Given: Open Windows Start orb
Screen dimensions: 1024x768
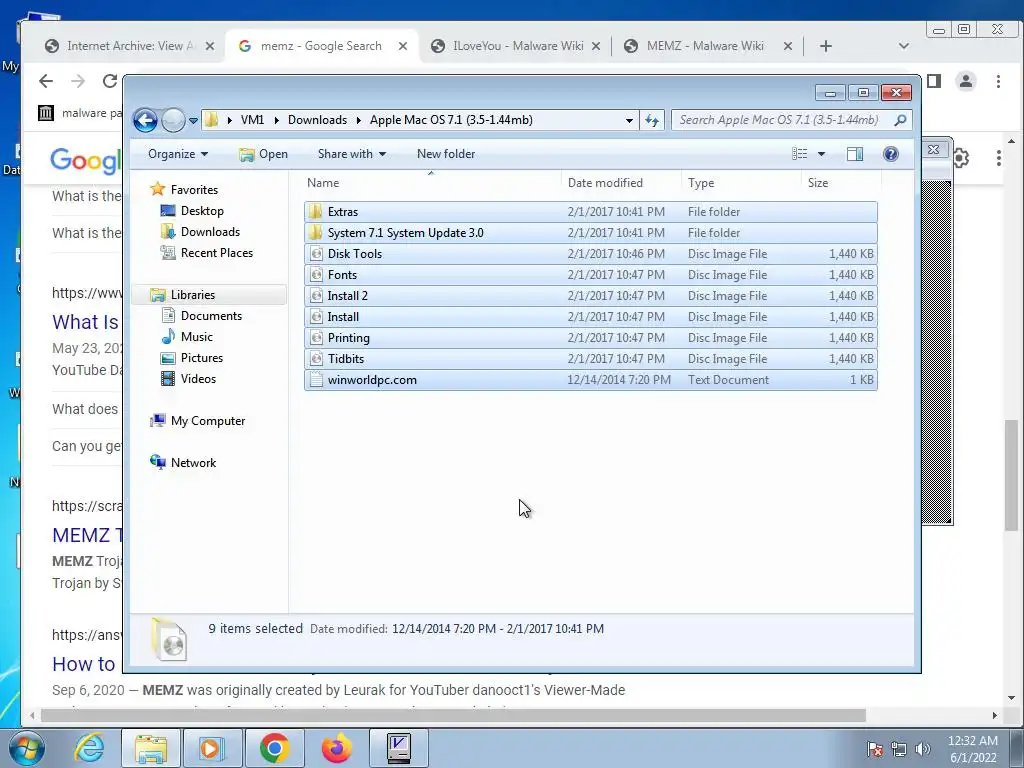Looking at the screenshot, I should (26, 748).
